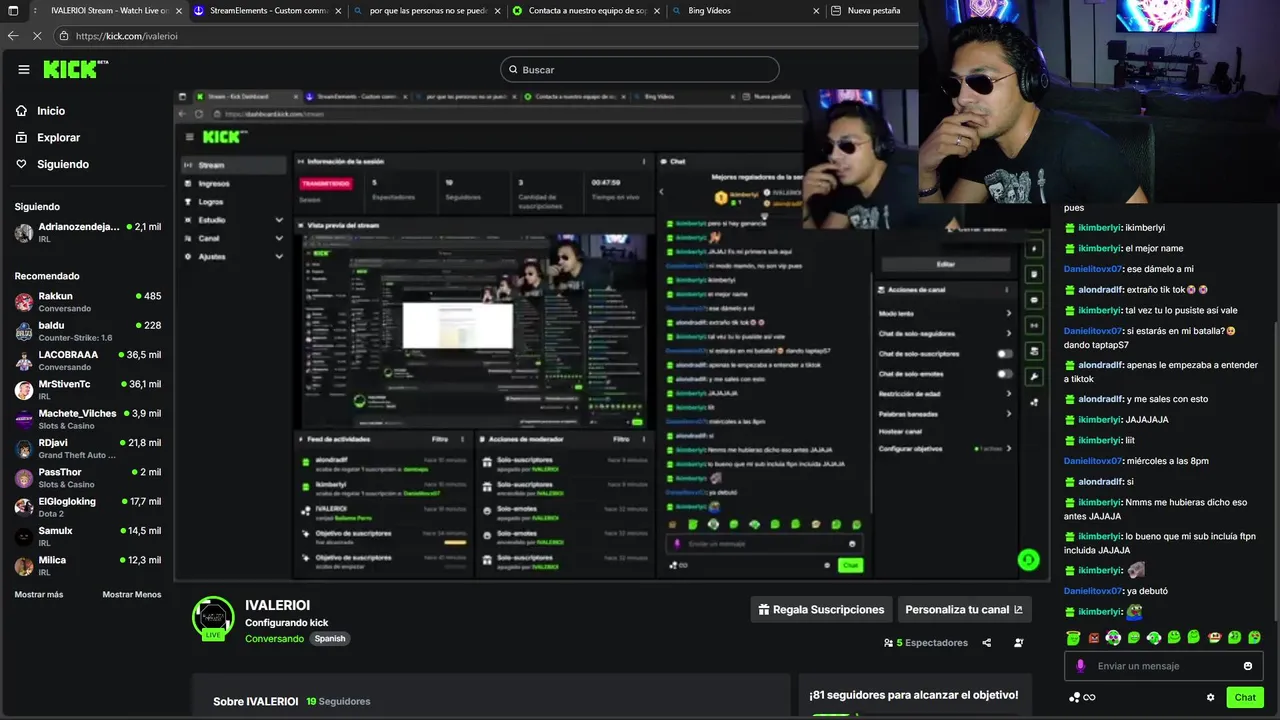
Task: Click Personaliza tu canal button
Action: 964,610
